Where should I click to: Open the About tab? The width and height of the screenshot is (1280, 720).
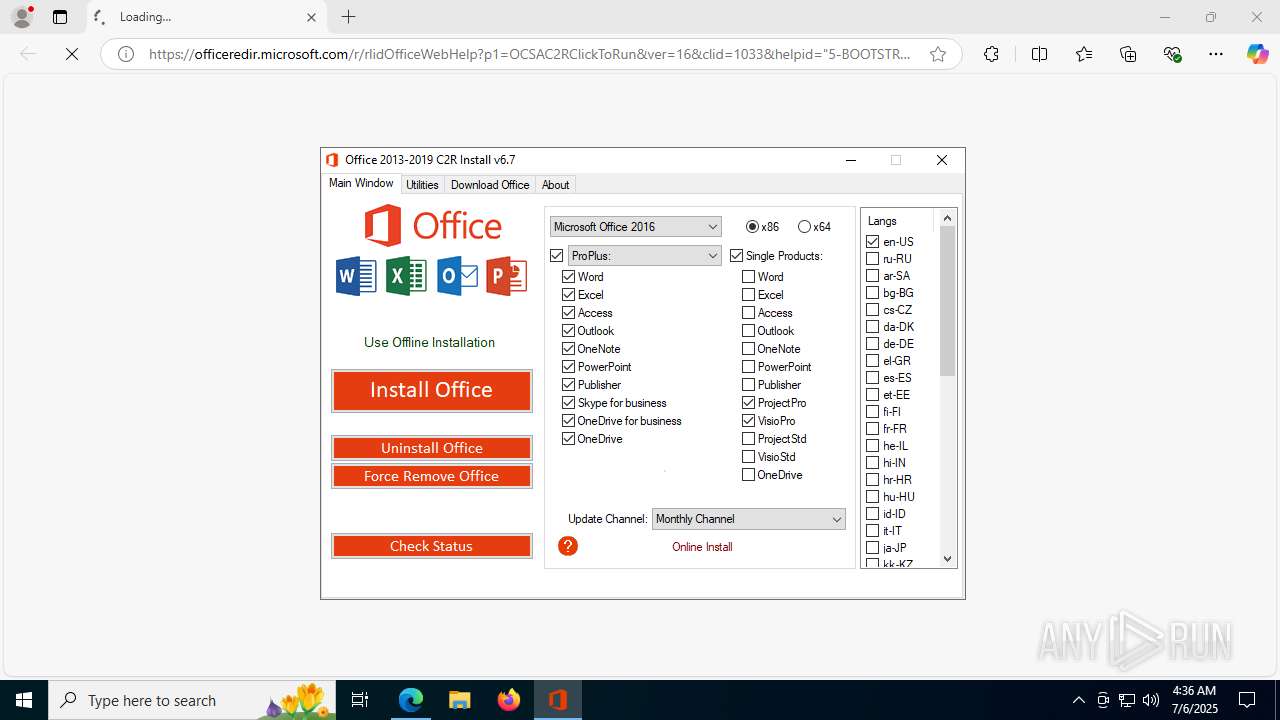tap(555, 185)
